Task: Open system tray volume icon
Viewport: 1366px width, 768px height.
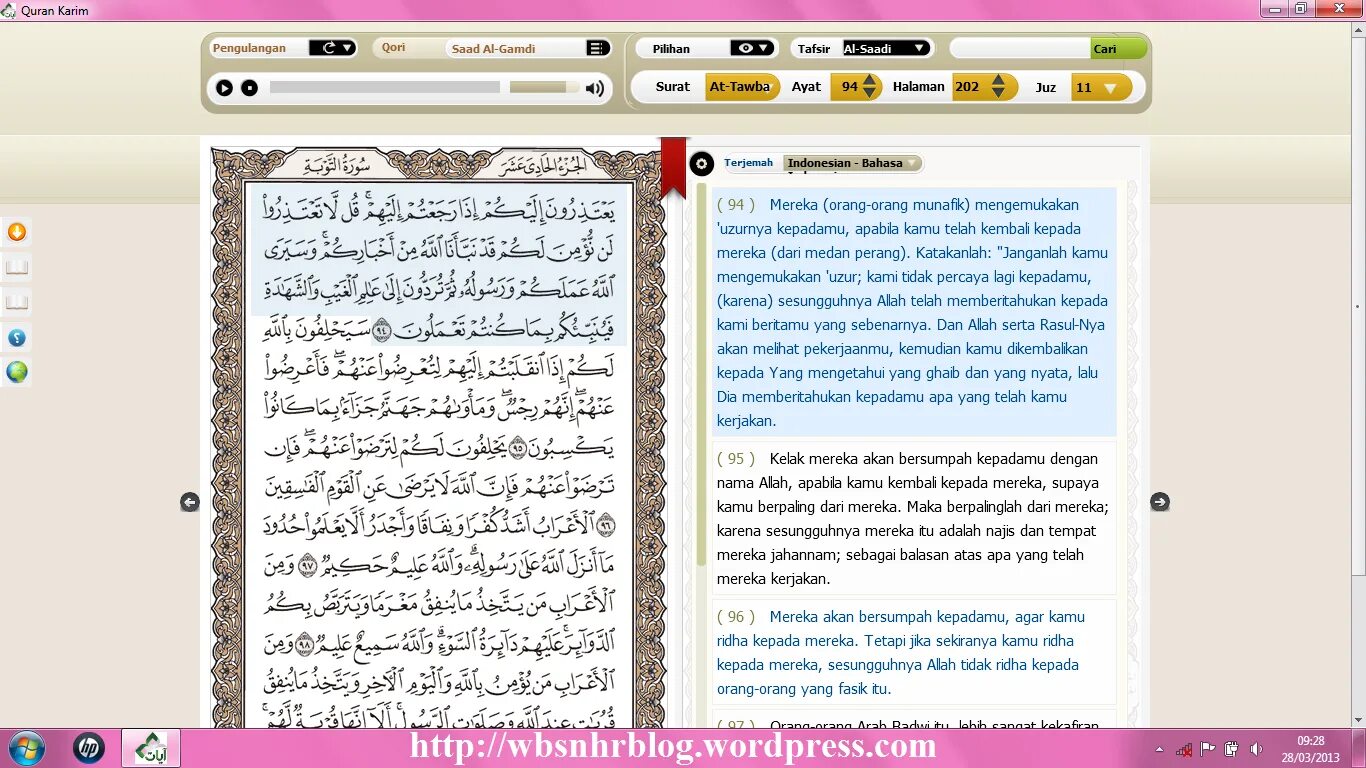Action: [x=1256, y=748]
